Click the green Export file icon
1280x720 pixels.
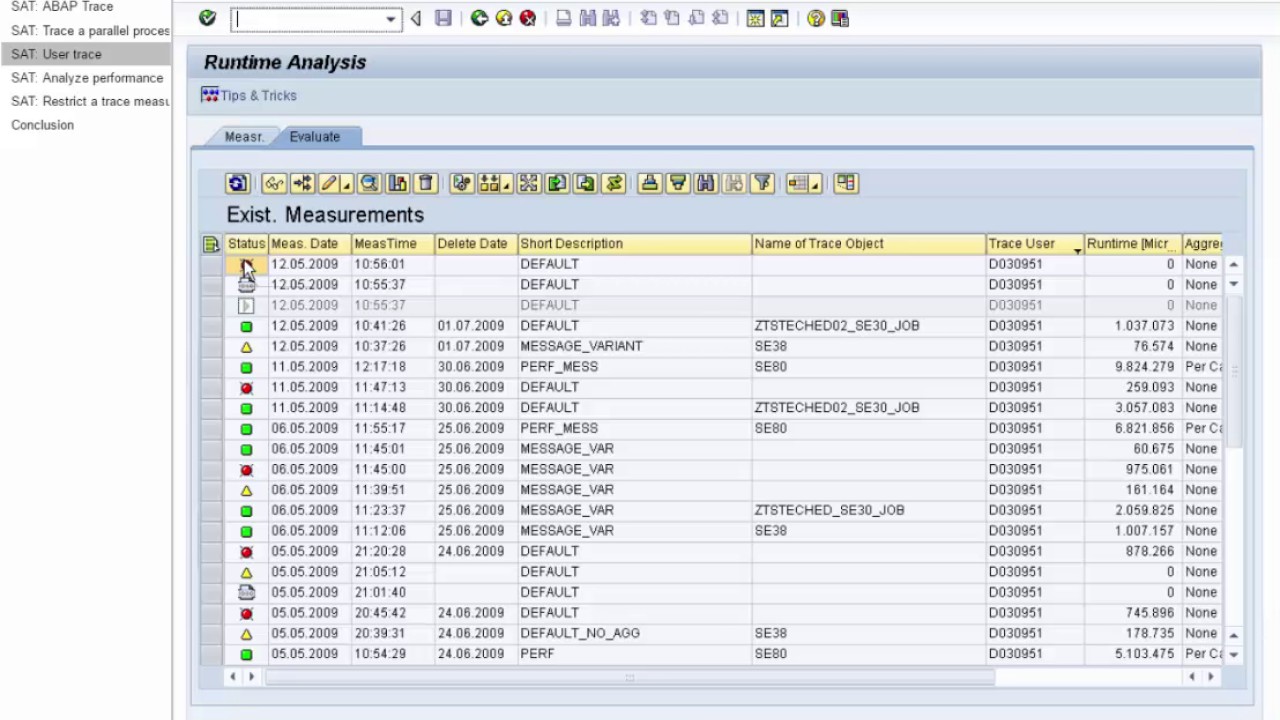(x=557, y=183)
